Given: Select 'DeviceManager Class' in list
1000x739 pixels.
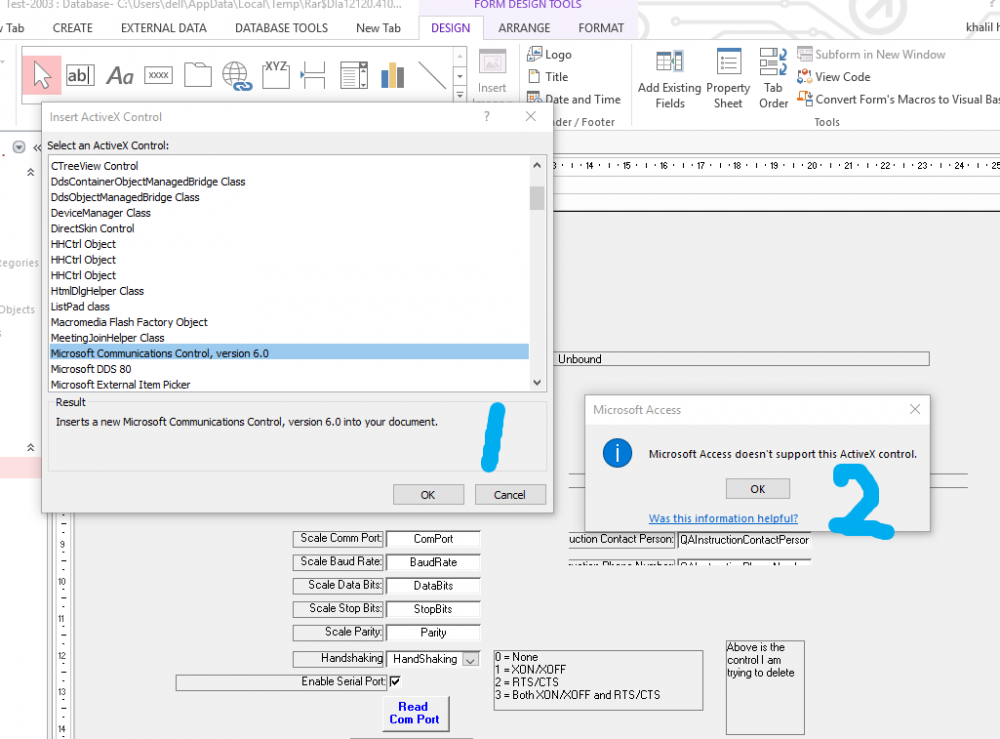Looking at the screenshot, I should 290,213.
